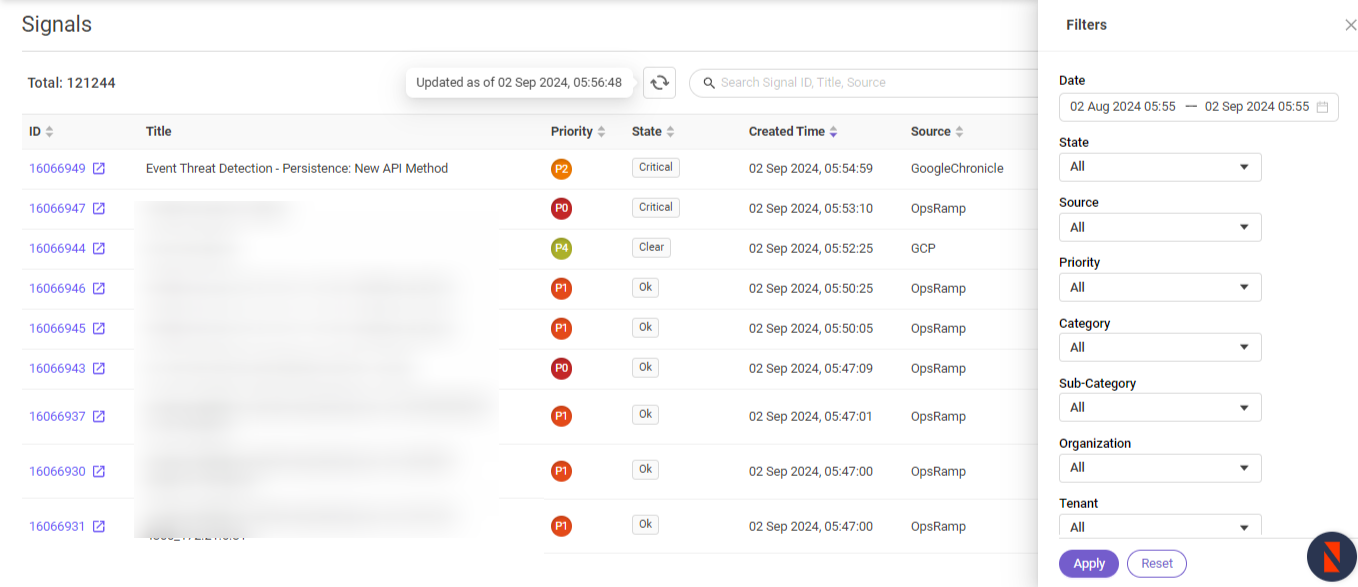The image size is (1358, 587).
Task: Open signal 16066949 via external link icon
Action: tap(99, 169)
